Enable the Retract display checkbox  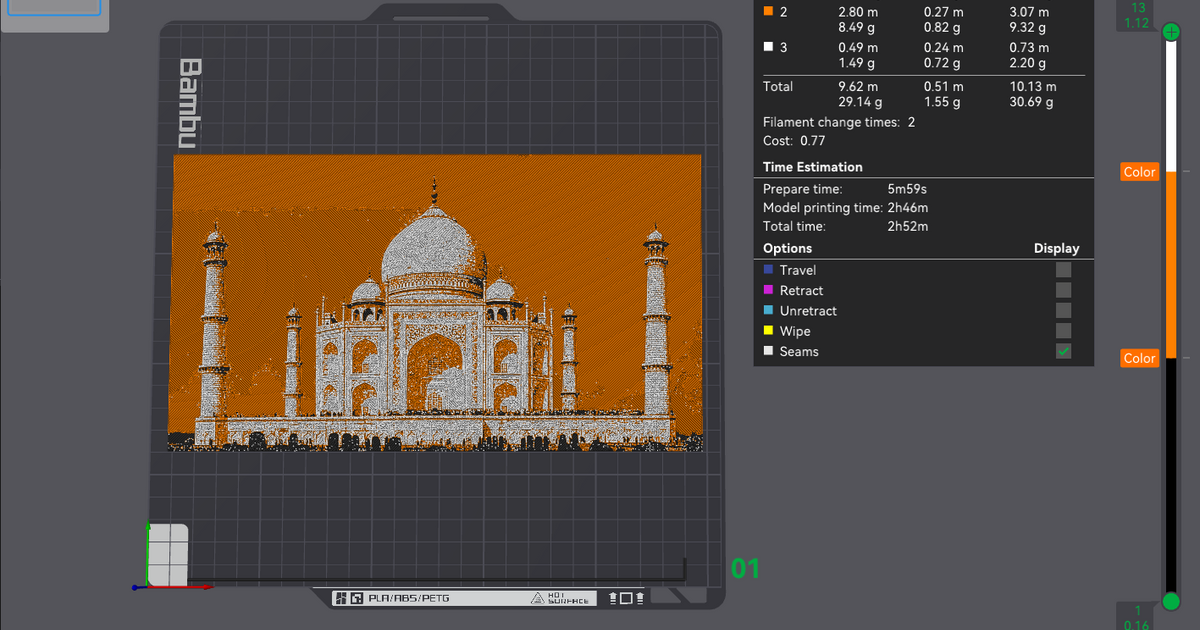click(x=1063, y=290)
